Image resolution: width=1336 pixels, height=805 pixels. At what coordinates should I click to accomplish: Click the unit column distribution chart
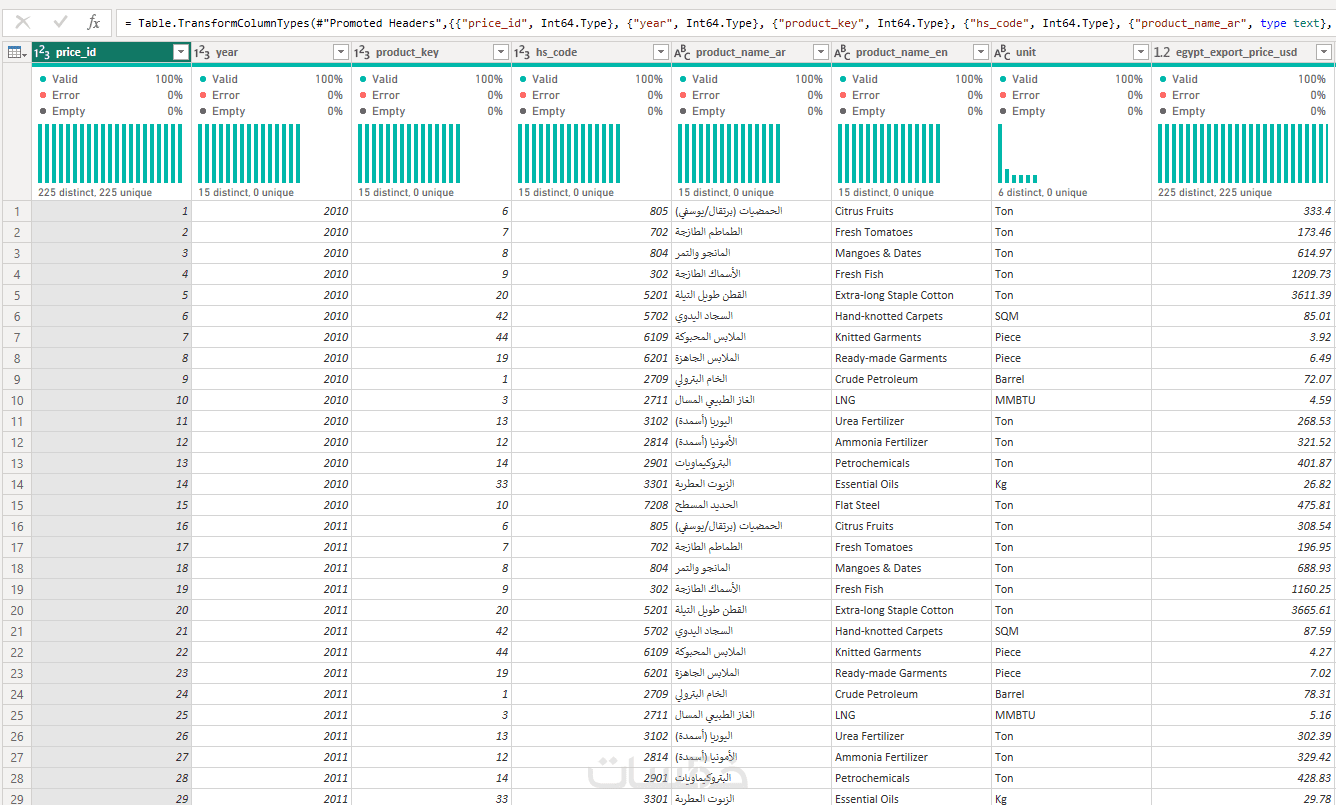(x=1071, y=155)
